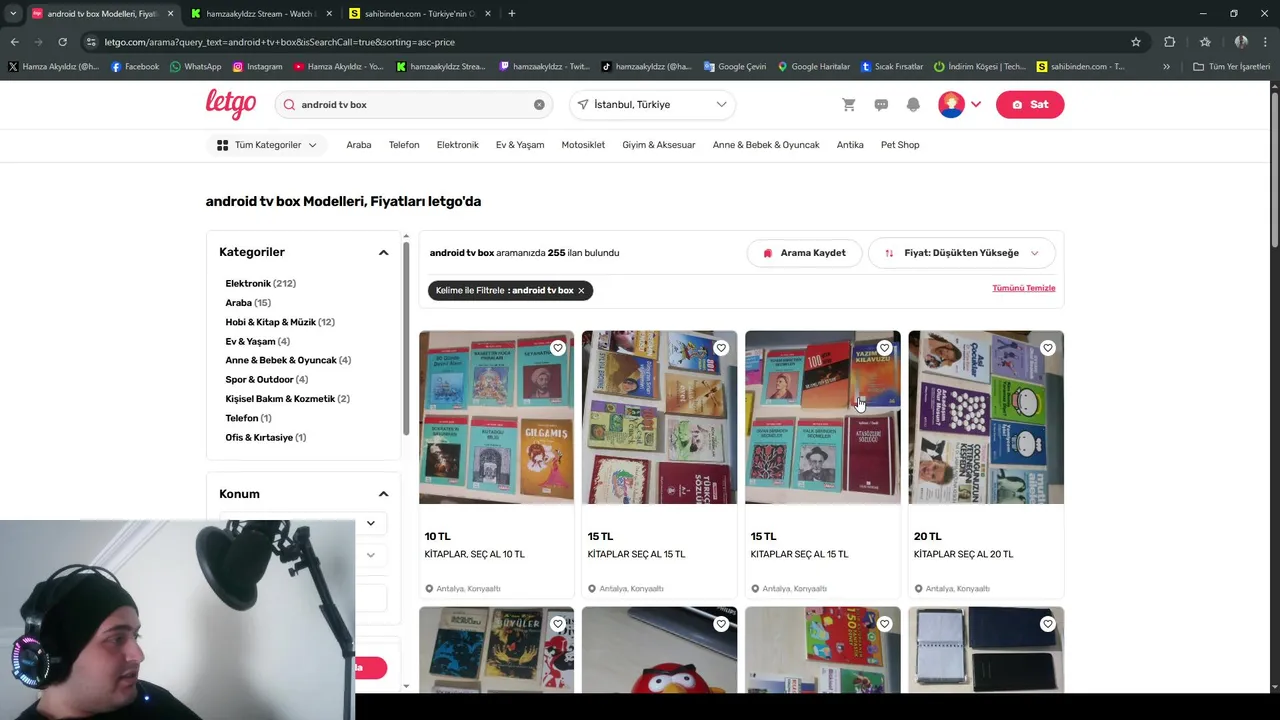
Task: Open the Antika category
Action: tap(850, 145)
